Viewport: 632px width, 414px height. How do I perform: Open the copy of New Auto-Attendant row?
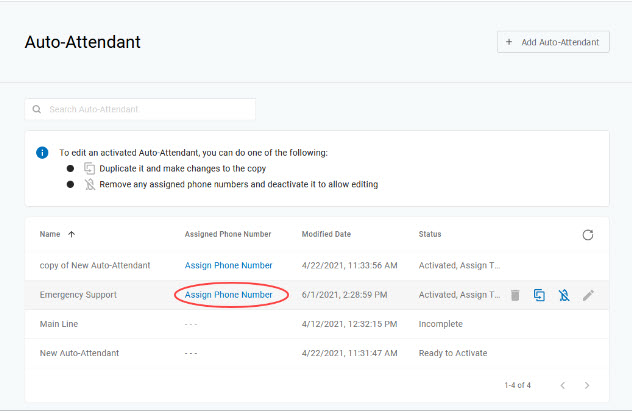[95, 265]
